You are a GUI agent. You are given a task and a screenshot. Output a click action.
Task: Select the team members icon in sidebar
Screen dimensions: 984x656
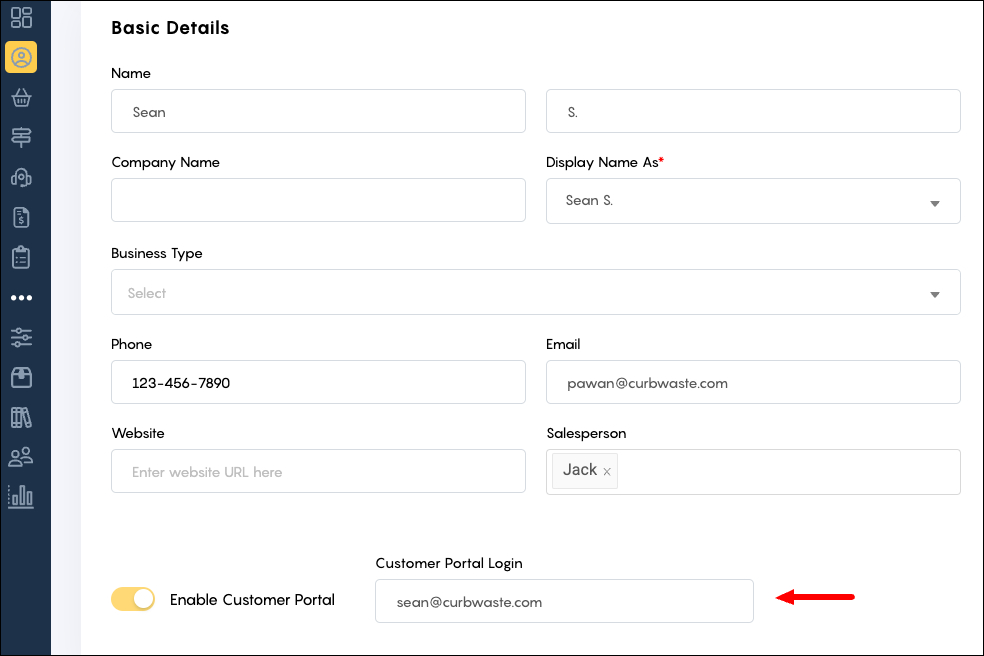22,457
